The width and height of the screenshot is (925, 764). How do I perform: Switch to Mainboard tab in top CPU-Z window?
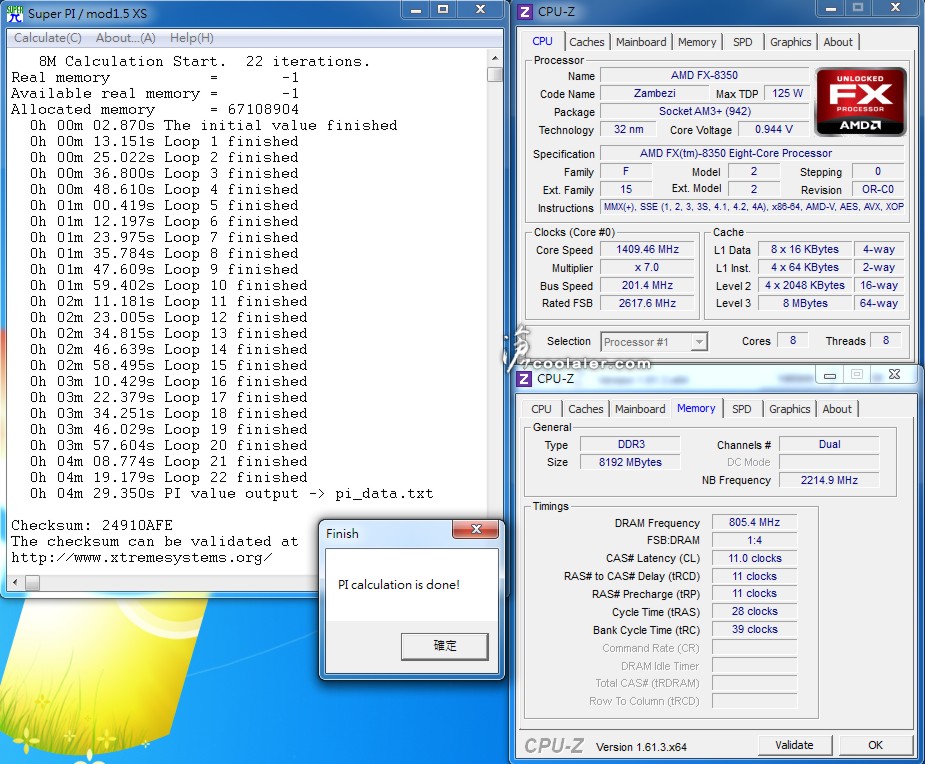pyautogui.click(x=641, y=42)
